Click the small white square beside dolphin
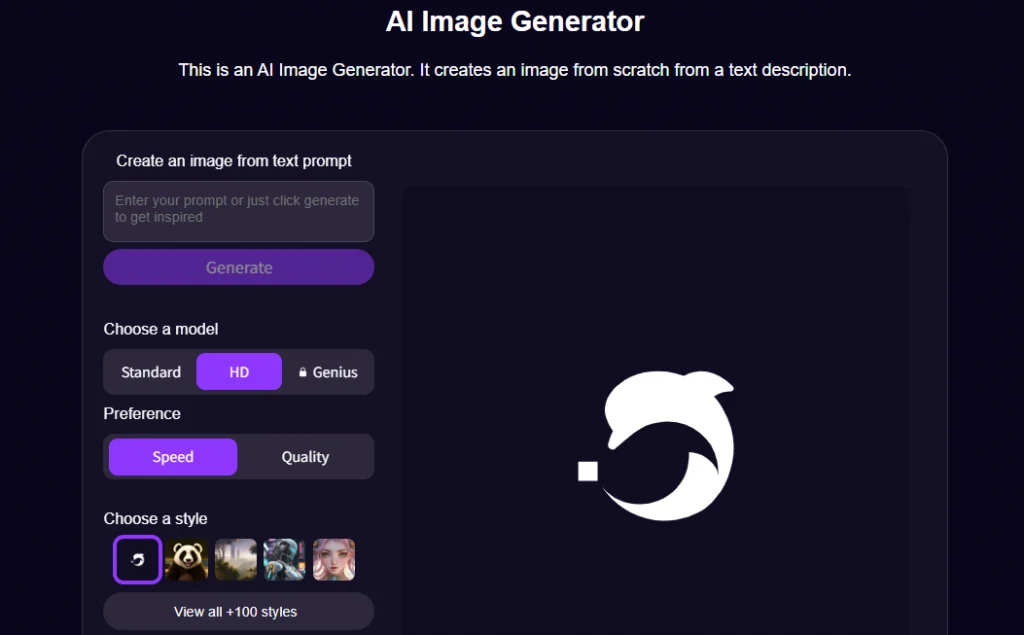The height and width of the screenshot is (635, 1024). (x=588, y=471)
